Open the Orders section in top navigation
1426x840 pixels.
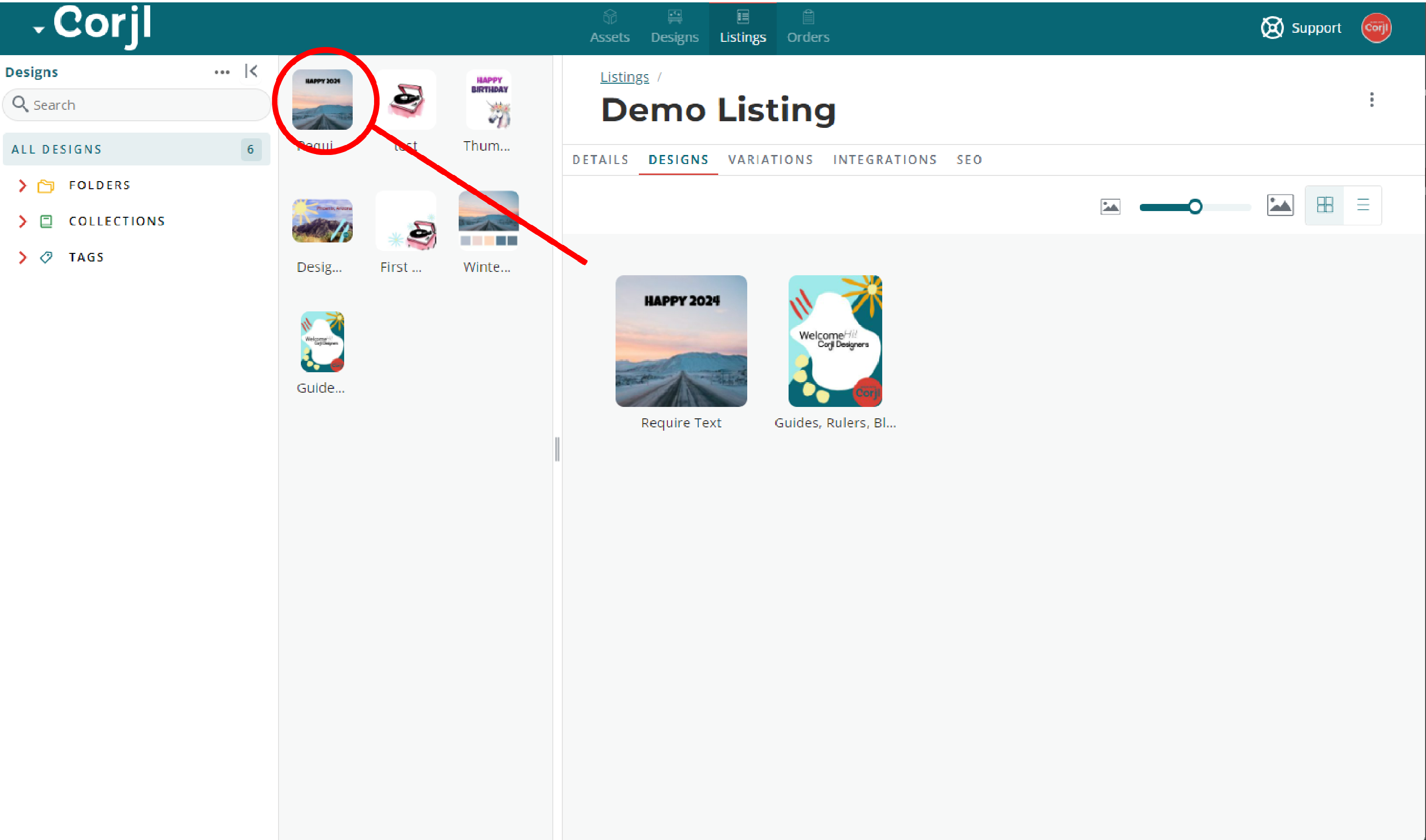point(808,27)
